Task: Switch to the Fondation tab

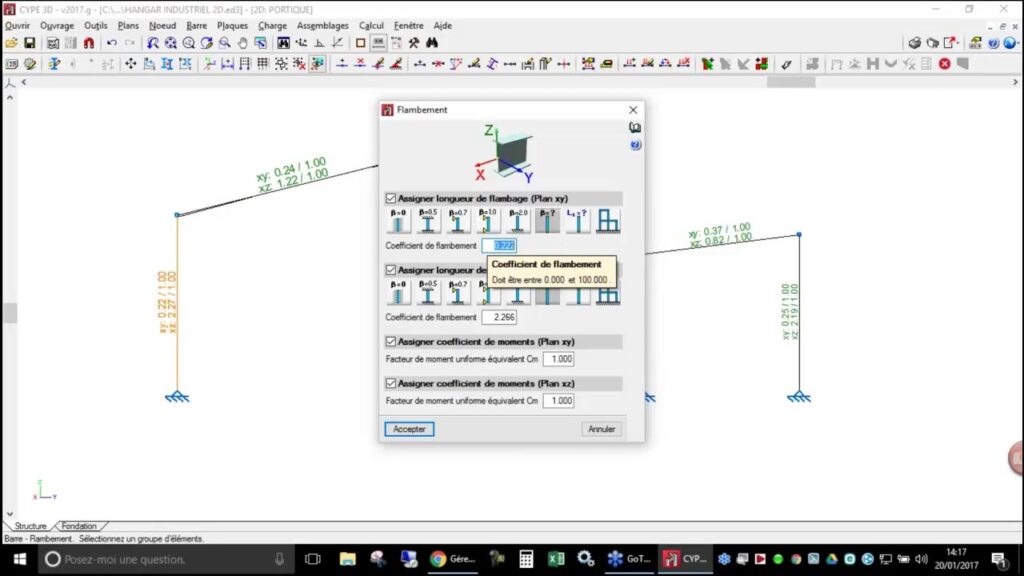Action: point(79,526)
